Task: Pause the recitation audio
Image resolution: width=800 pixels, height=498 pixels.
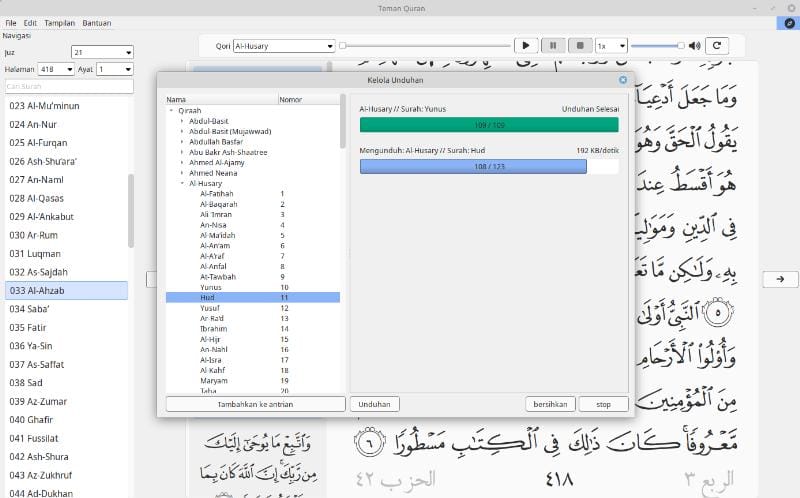Action: (553, 46)
